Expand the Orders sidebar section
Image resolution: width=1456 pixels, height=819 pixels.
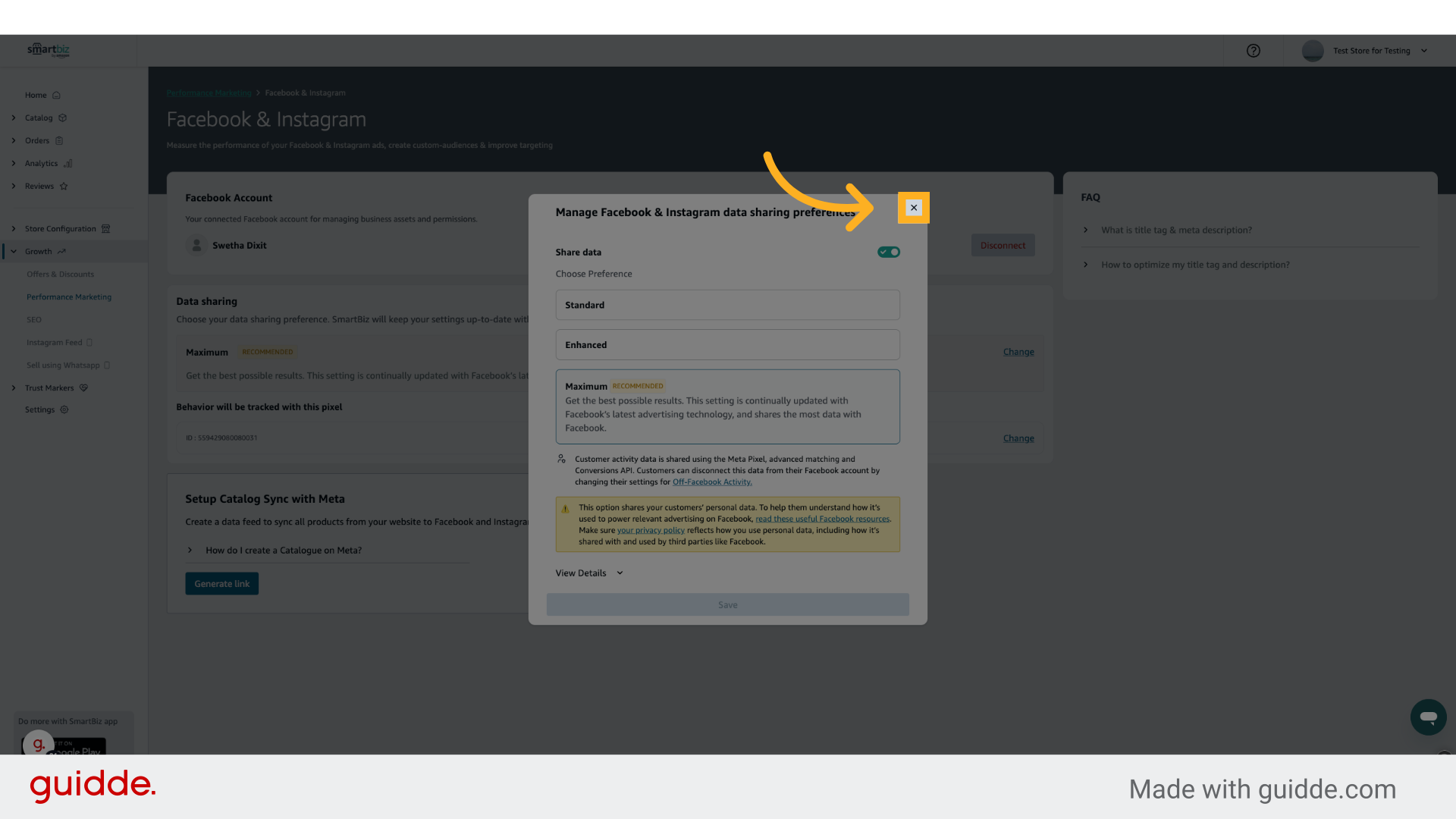14,141
